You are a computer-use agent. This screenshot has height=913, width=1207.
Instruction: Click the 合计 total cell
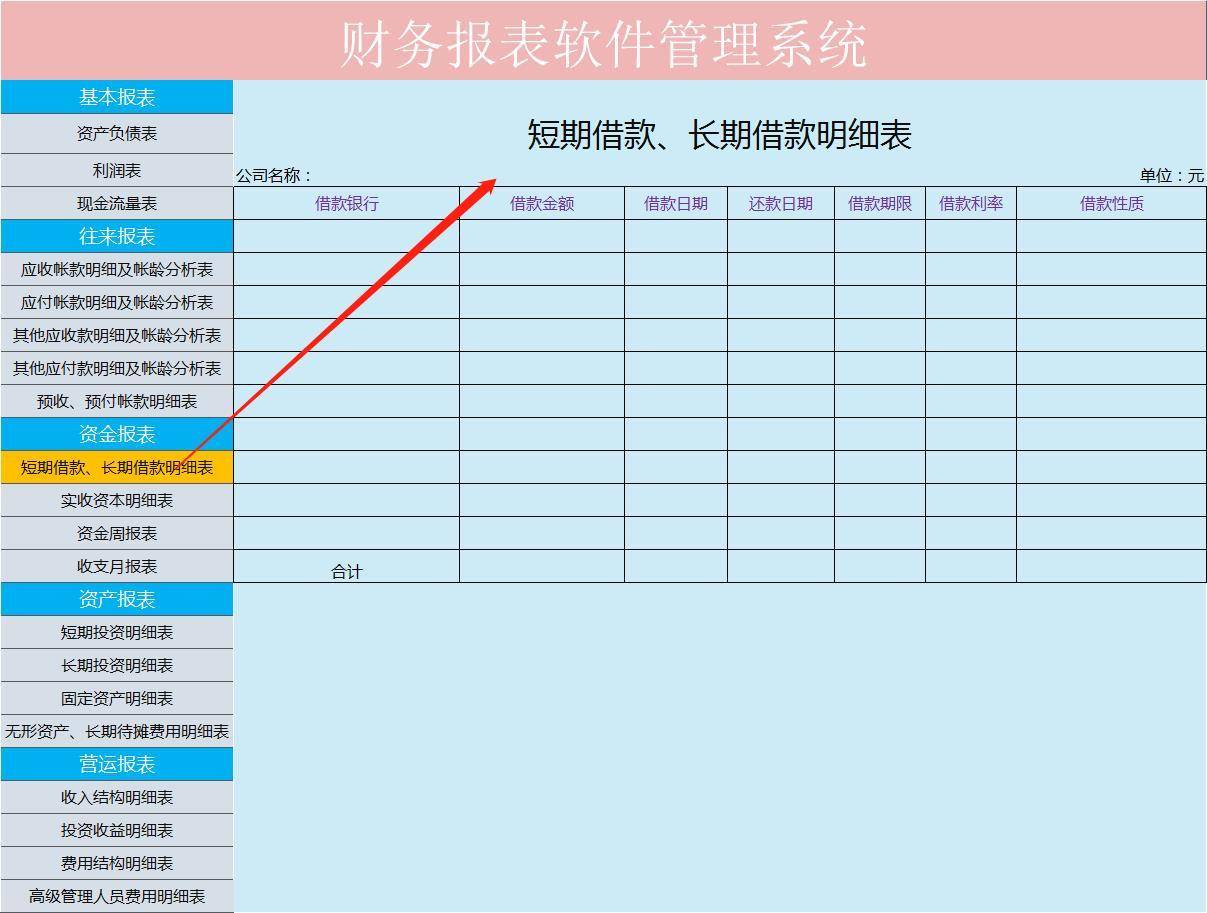[x=345, y=570]
